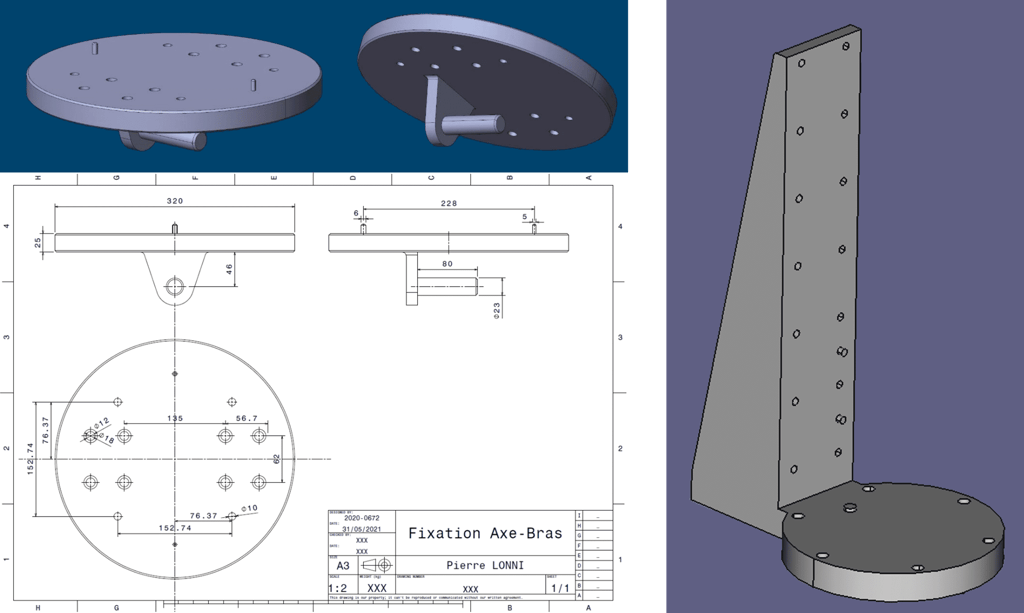The height and width of the screenshot is (613, 1024).
Task: Select the "46" height dimension
Action: click(230, 269)
